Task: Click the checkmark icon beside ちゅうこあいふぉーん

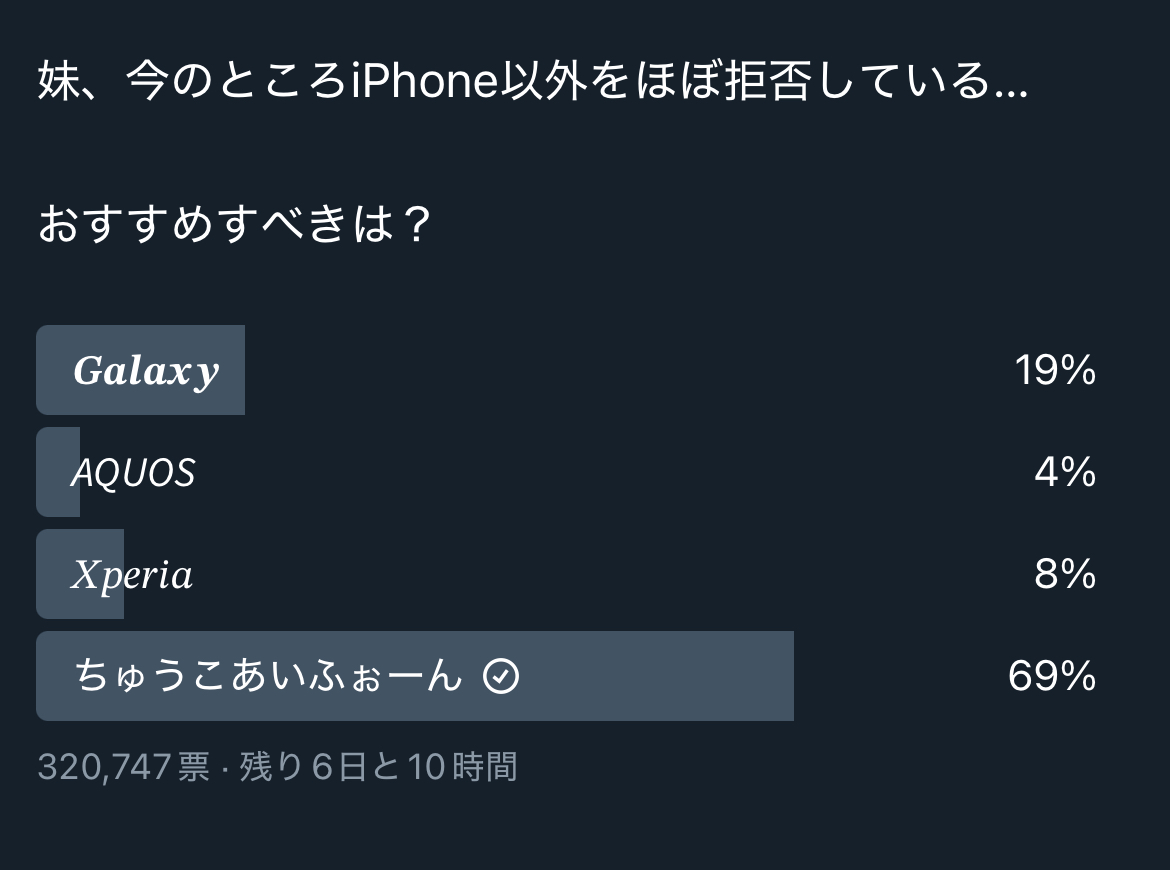Action: coord(501,676)
